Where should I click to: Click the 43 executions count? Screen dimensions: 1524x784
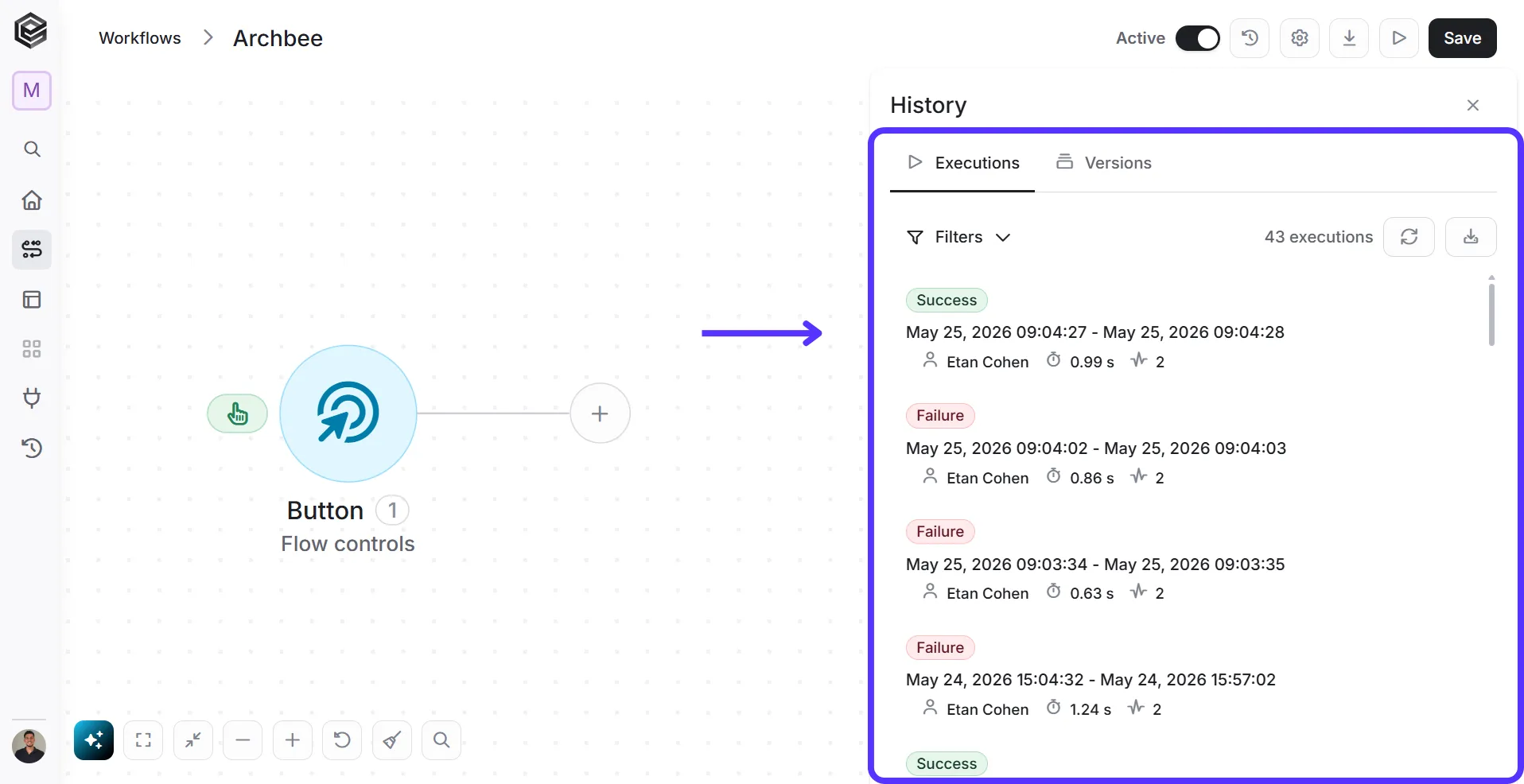pos(1318,237)
